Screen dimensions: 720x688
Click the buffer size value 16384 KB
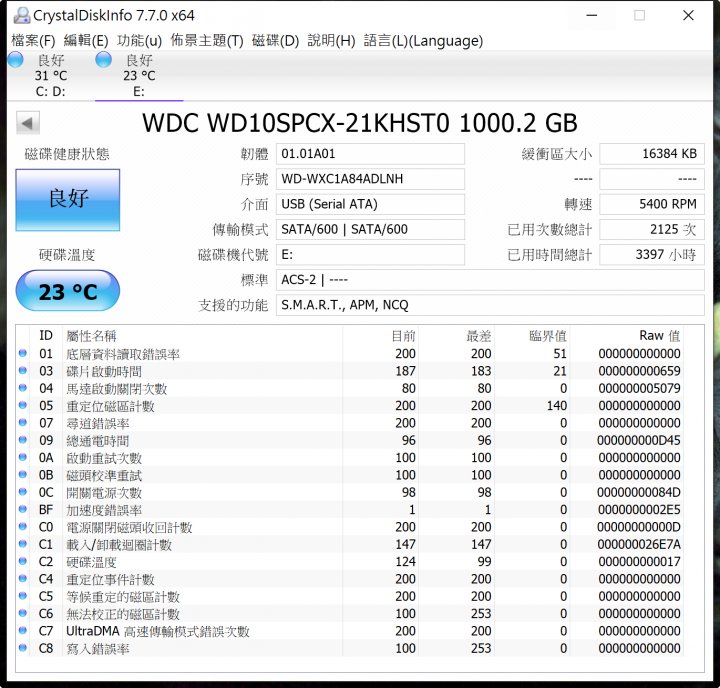click(652, 154)
